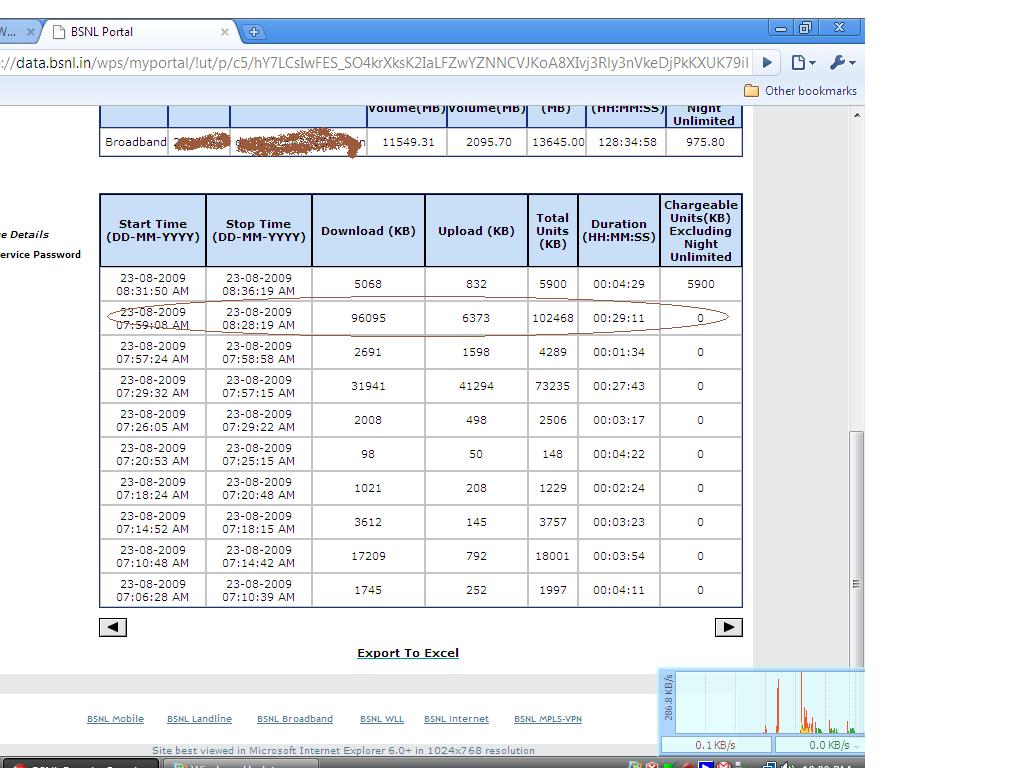This screenshot has width=1024, height=768.
Task: Select the 6373 upload cell
Action: pos(476,318)
